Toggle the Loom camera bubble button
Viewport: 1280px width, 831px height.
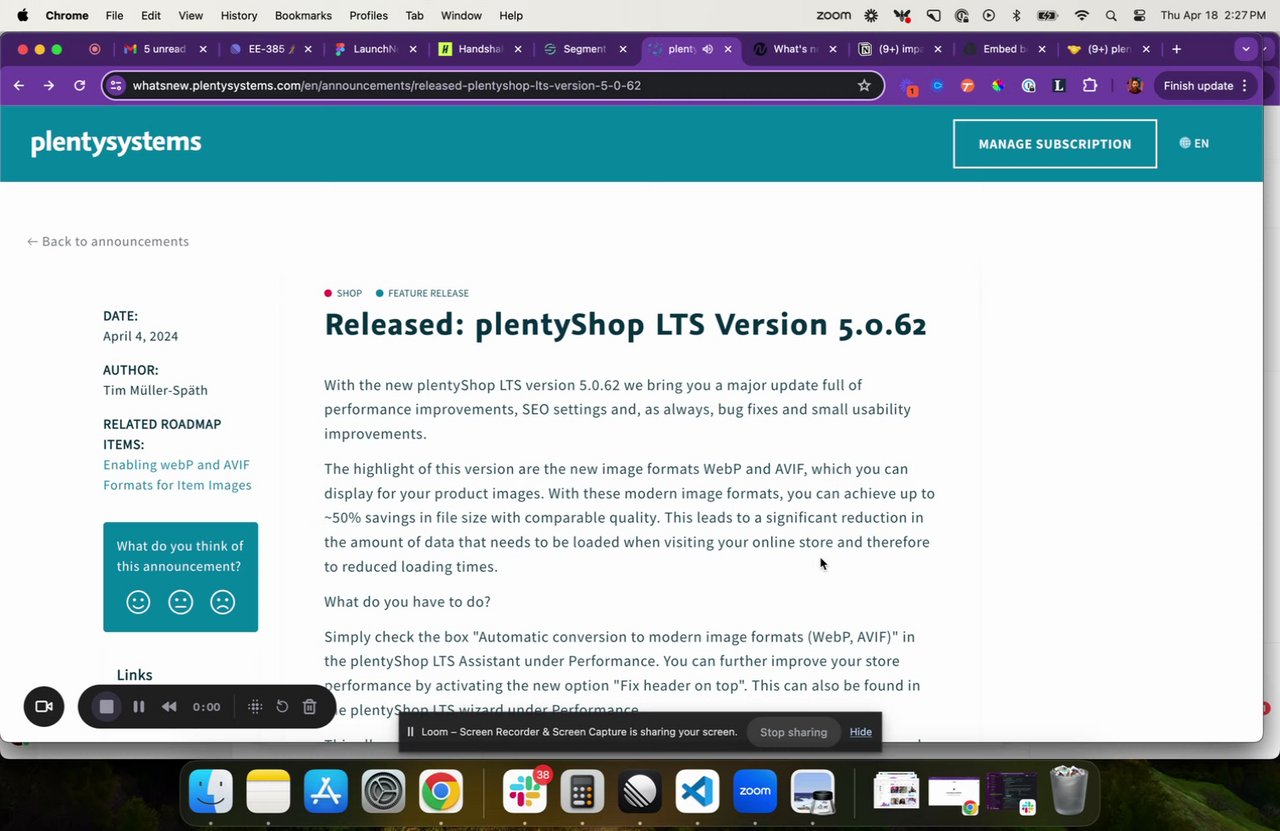44,707
